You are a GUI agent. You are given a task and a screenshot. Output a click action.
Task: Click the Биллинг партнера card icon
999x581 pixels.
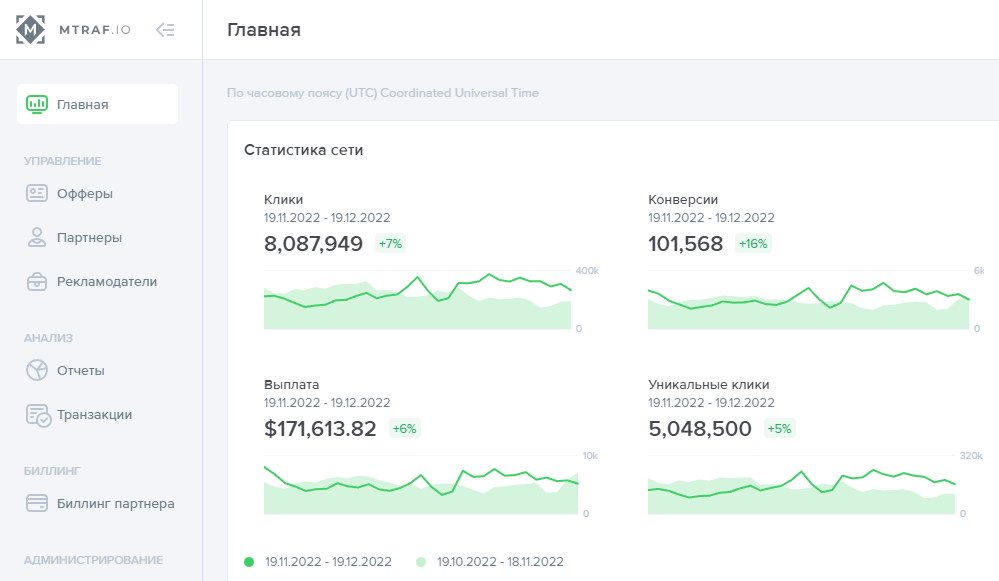[37, 504]
